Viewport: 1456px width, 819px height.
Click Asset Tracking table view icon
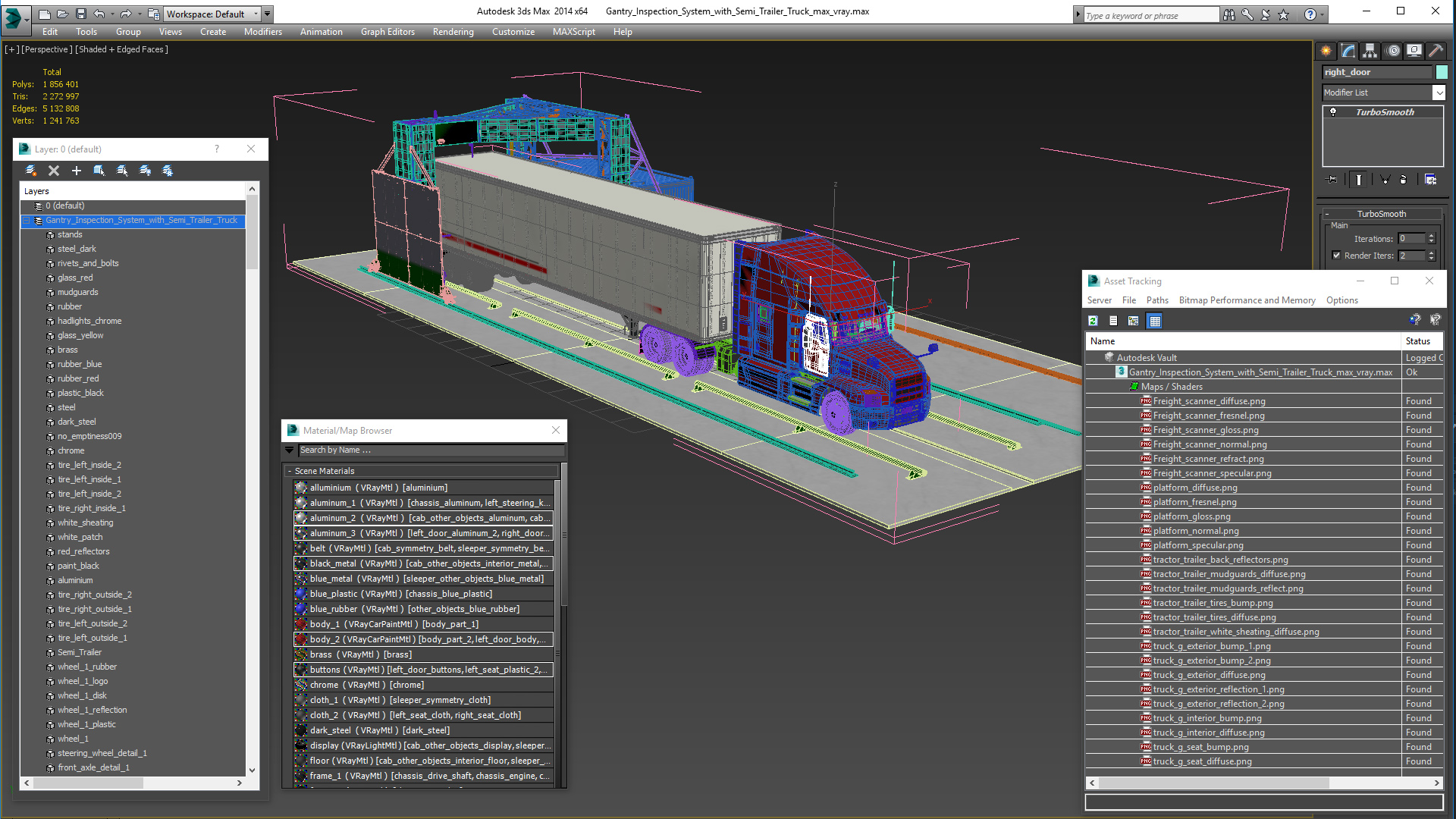click(1154, 321)
